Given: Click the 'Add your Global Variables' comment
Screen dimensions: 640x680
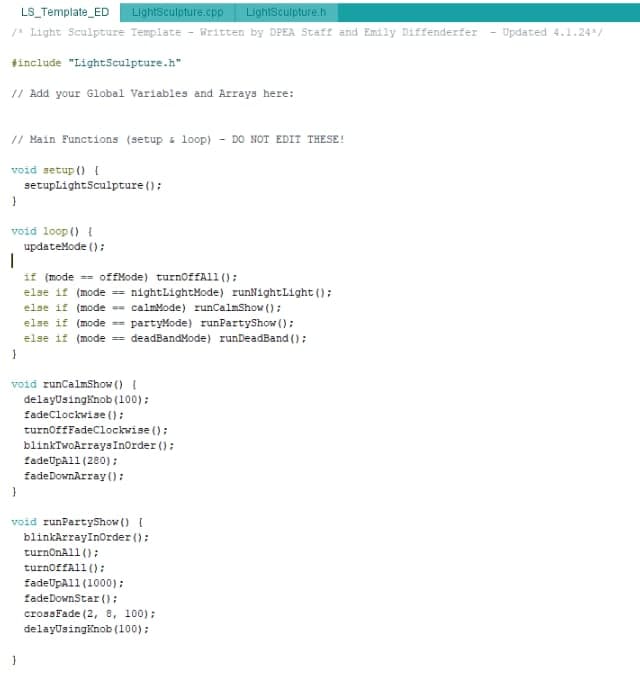Looking at the screenshot, I should (x=153, y=94).
